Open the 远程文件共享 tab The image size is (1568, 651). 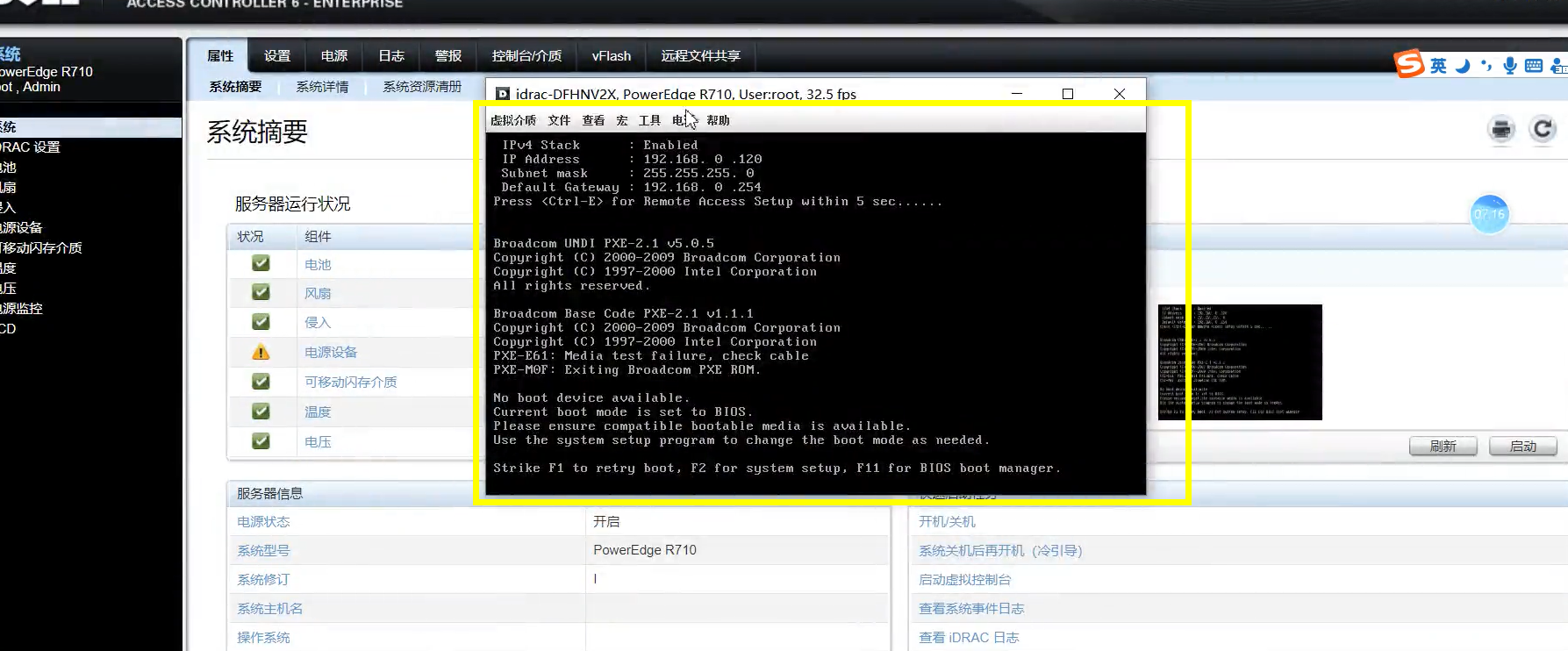click(x=701, y=56)
